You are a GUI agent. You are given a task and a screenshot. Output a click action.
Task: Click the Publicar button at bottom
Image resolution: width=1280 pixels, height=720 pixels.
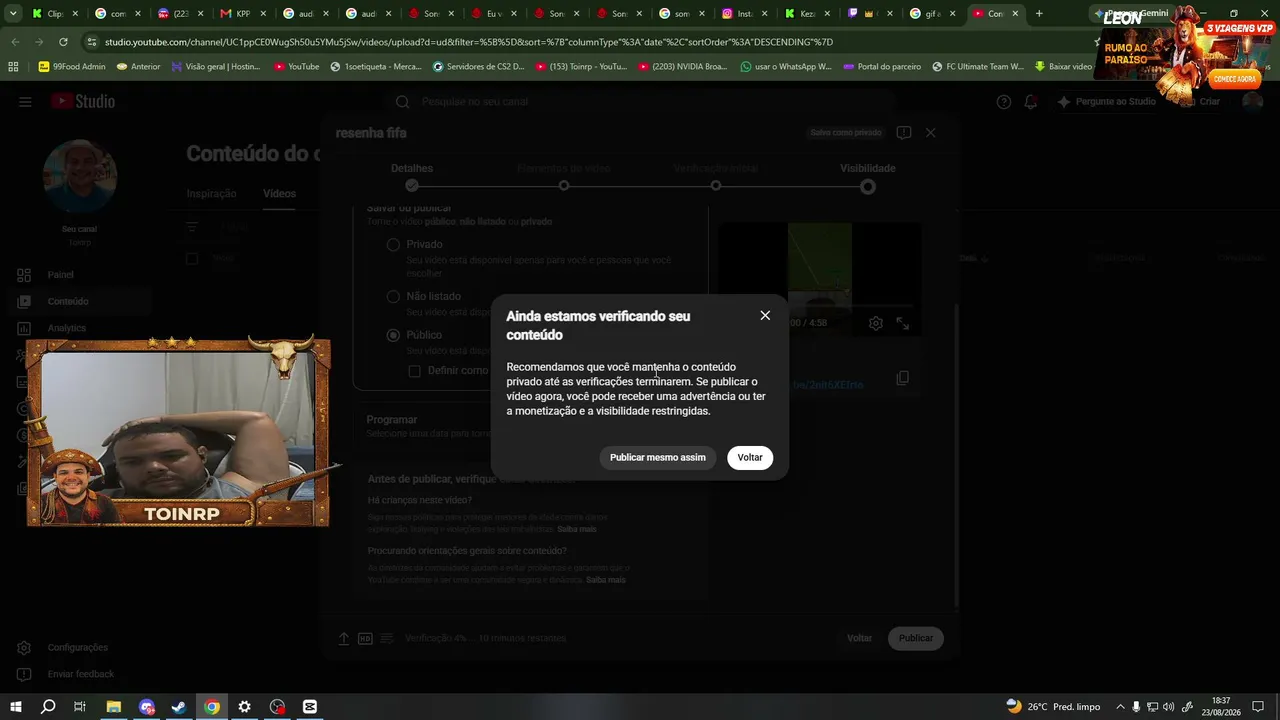coord(916,638)
